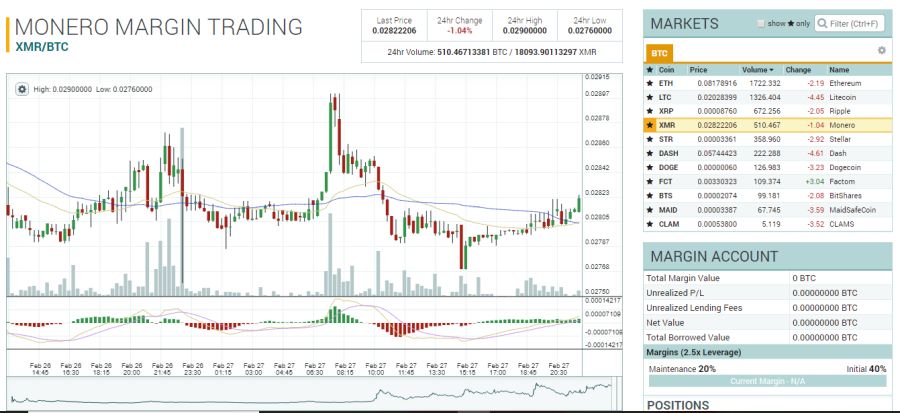Sort markets by Volume column
The image size is (900, 413).
tap(758, 70)
